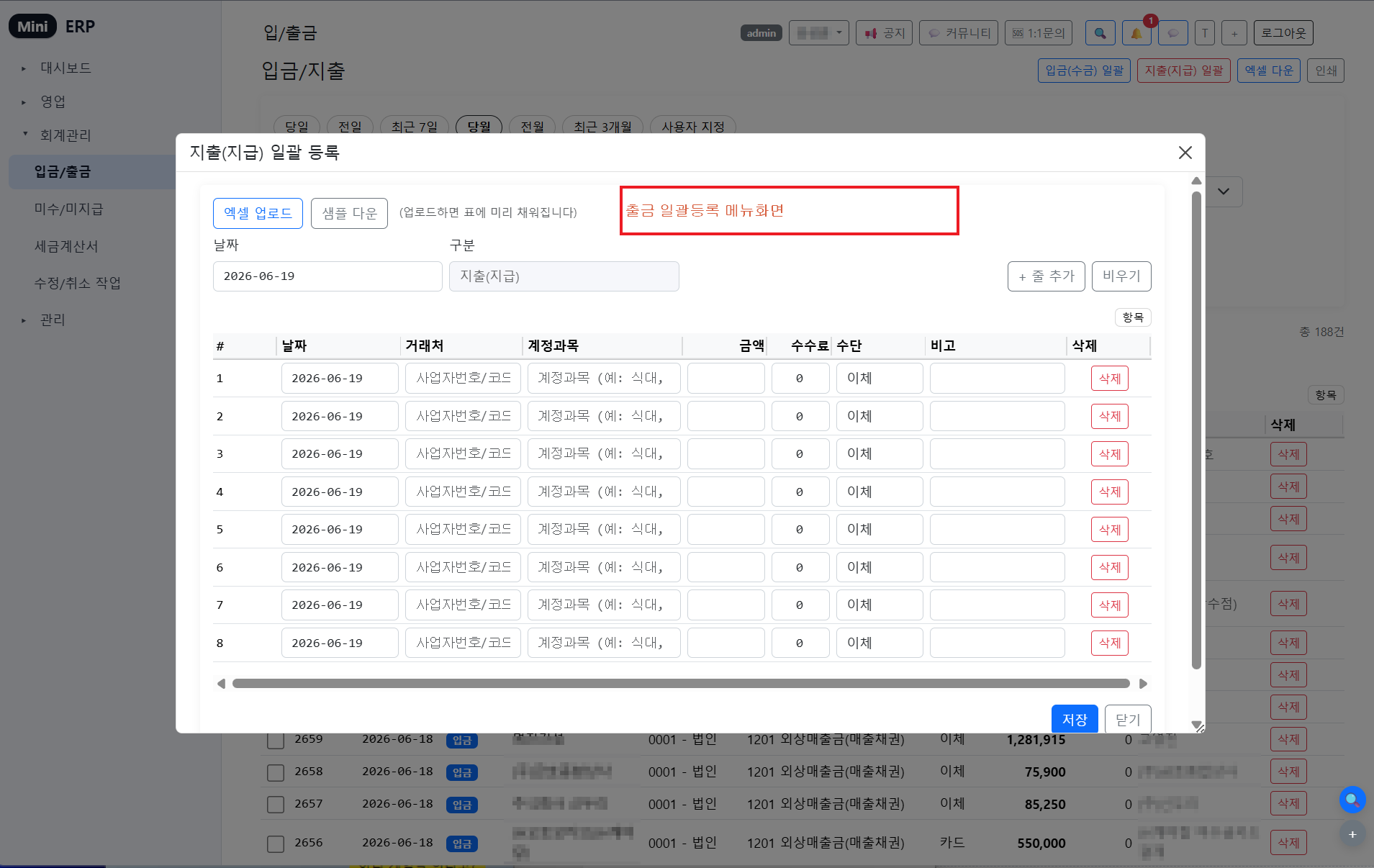Viewport: 1374px width, 868px height.
Task: Open 커뮤니티 community button
Action: tap(959, 33)
